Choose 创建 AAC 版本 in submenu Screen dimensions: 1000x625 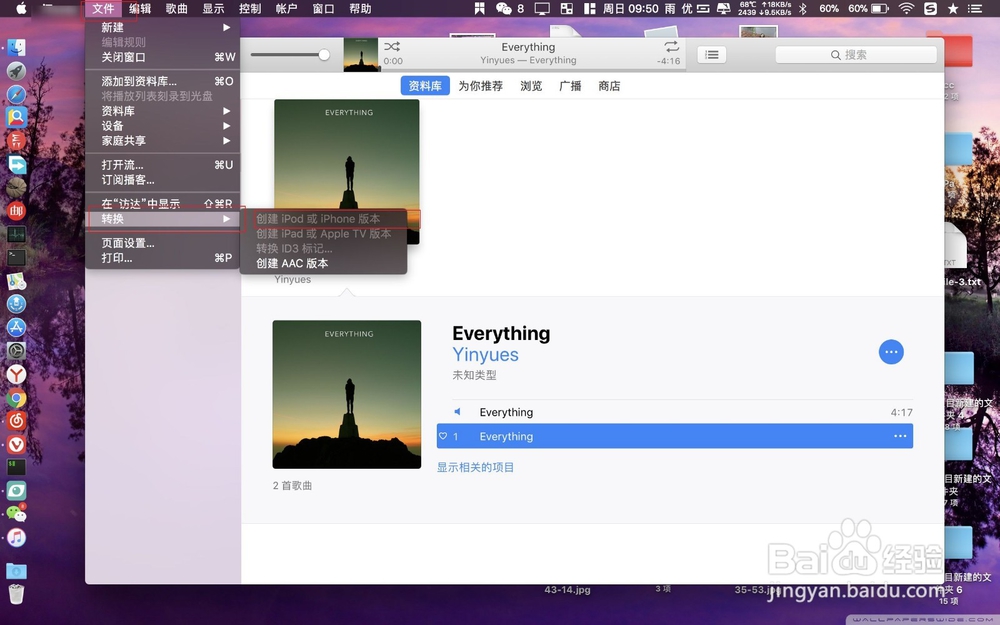323,263
